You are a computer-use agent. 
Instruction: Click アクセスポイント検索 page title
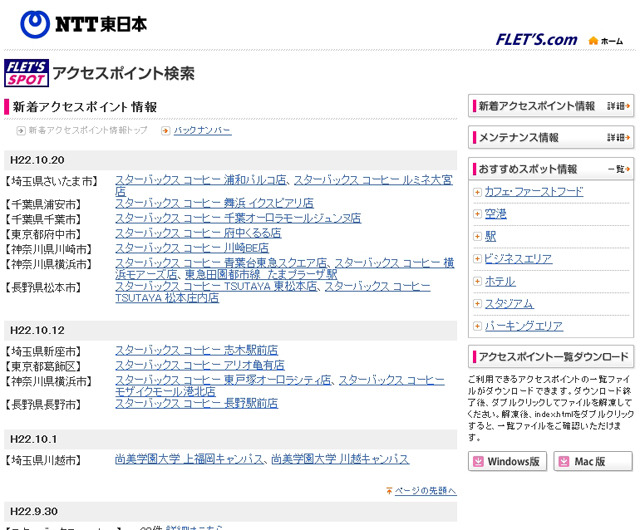(124, 73)
